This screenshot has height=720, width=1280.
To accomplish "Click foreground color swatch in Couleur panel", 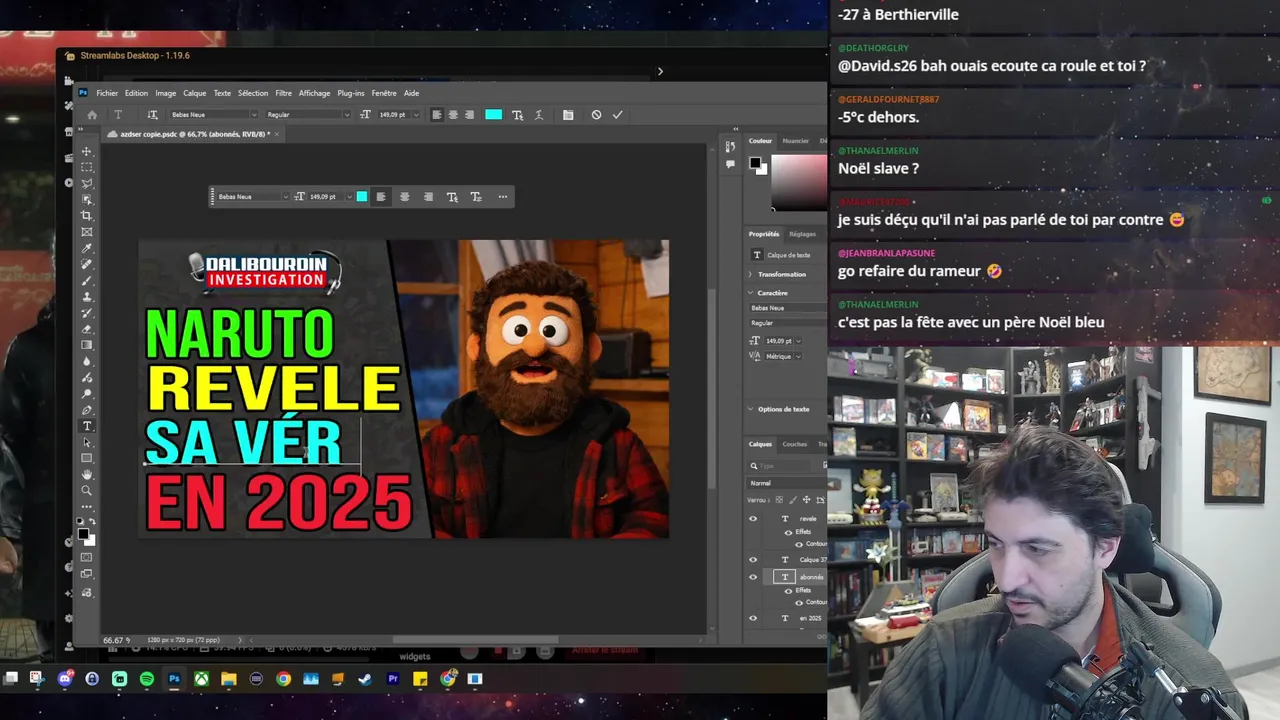I will pos(755,163).
